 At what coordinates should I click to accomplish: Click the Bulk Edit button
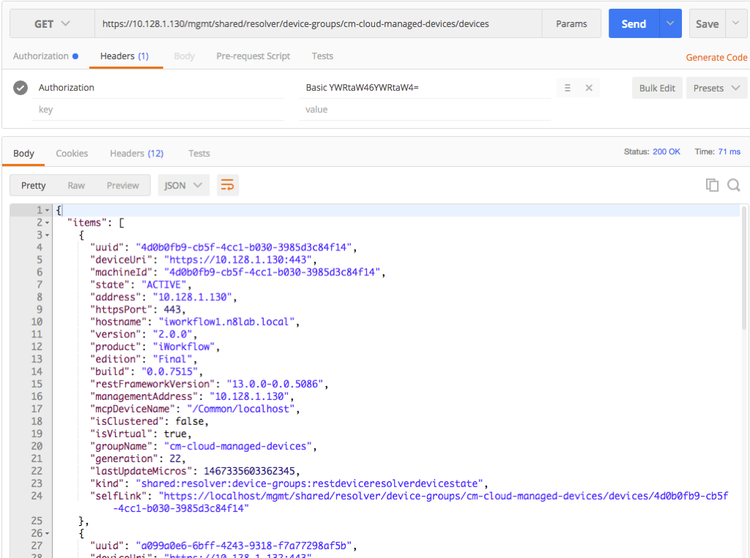tap(657, 88)
